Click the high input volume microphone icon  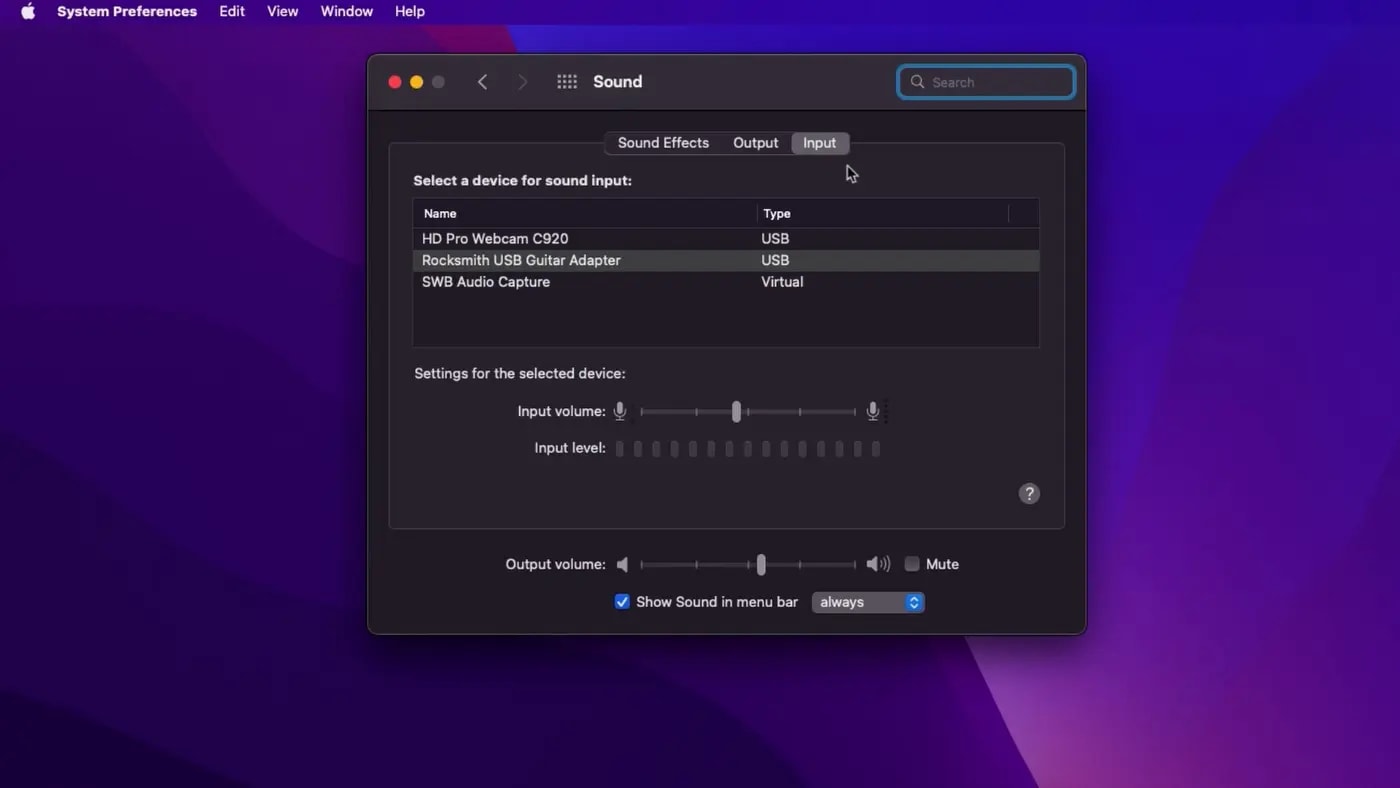tap(871, 410)
